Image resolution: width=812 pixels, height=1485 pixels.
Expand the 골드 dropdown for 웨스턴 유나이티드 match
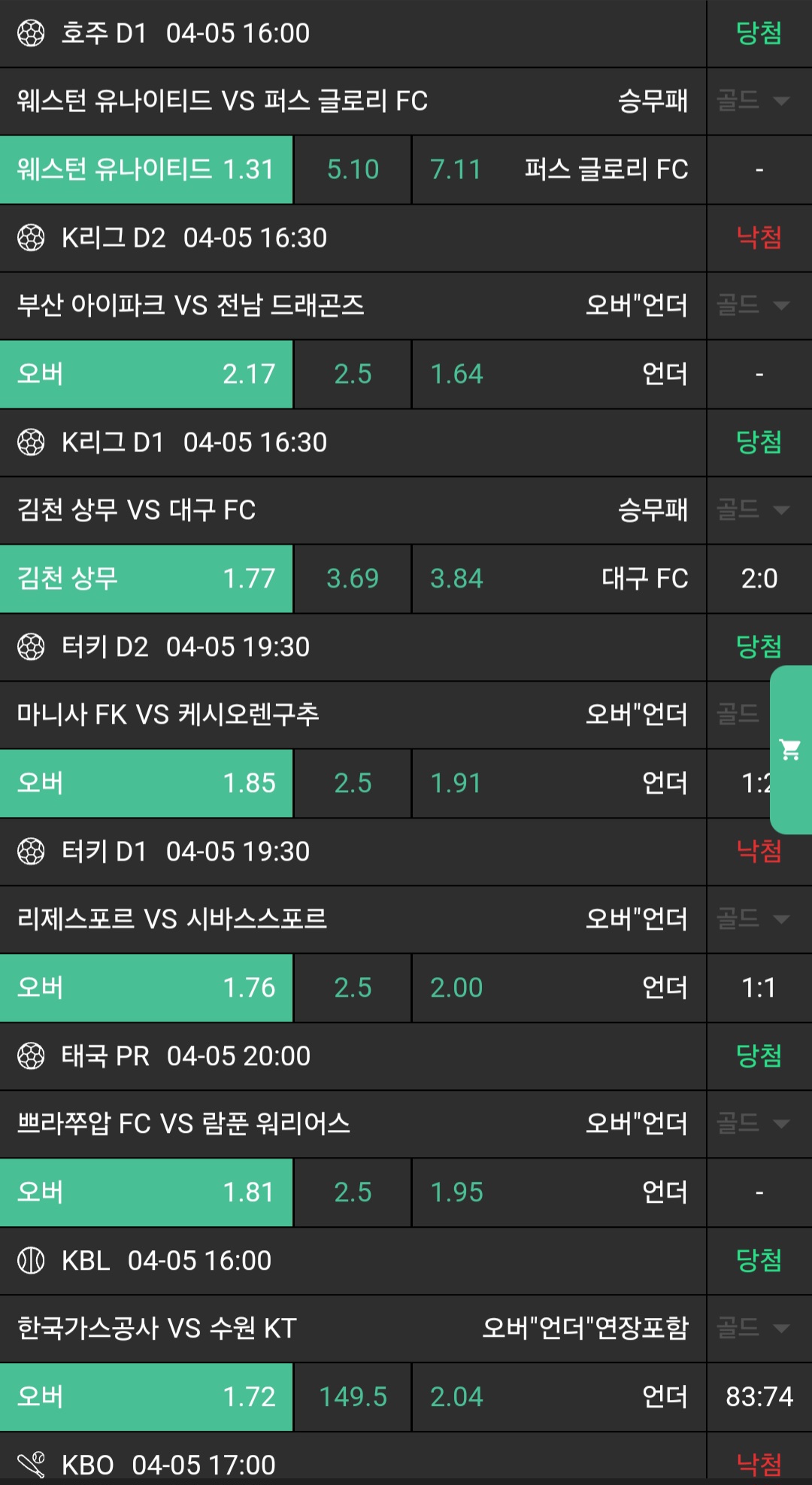(753, 101)
